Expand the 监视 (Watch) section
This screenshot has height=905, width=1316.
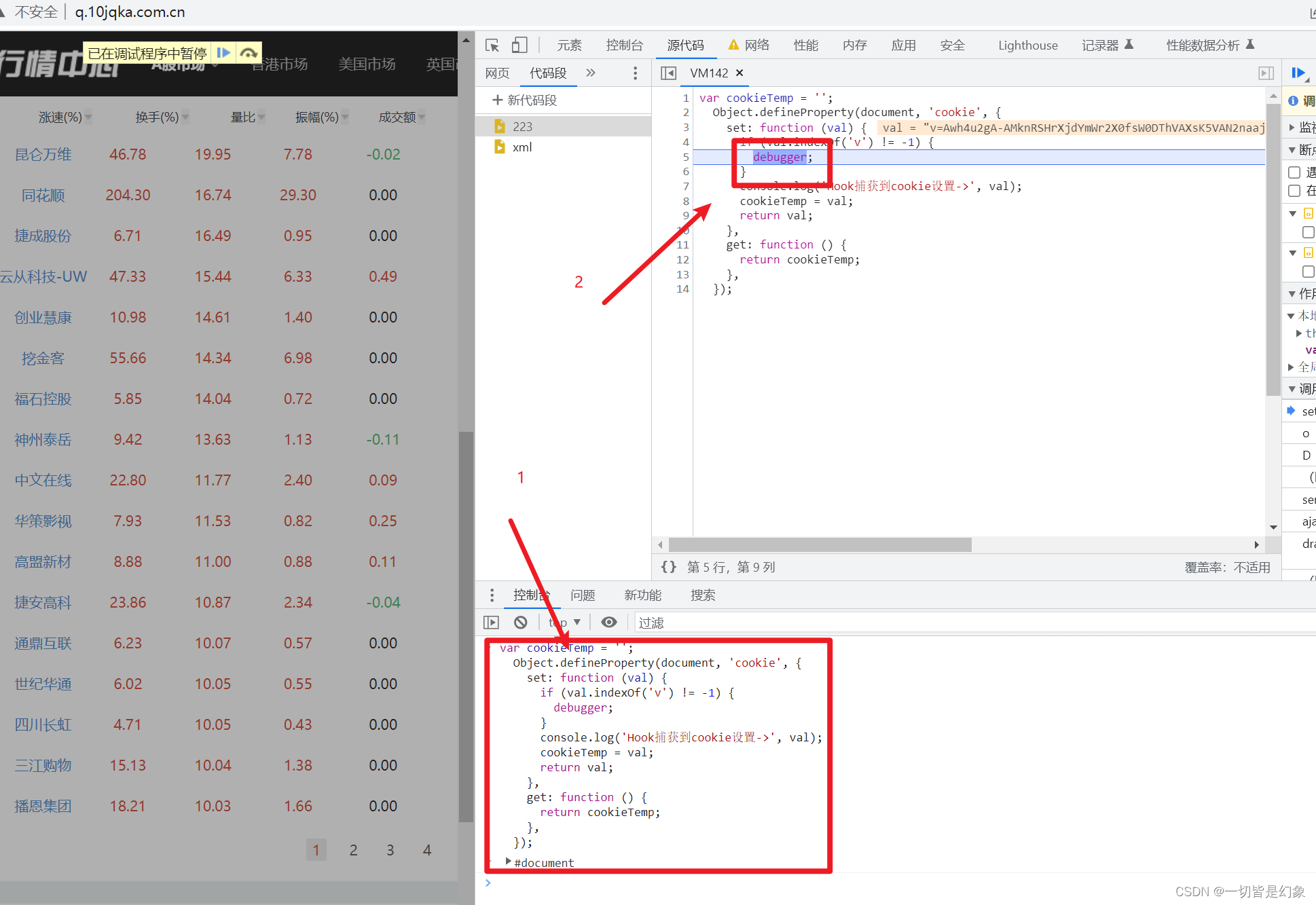pyautogui.click(x=1292, y=126)
